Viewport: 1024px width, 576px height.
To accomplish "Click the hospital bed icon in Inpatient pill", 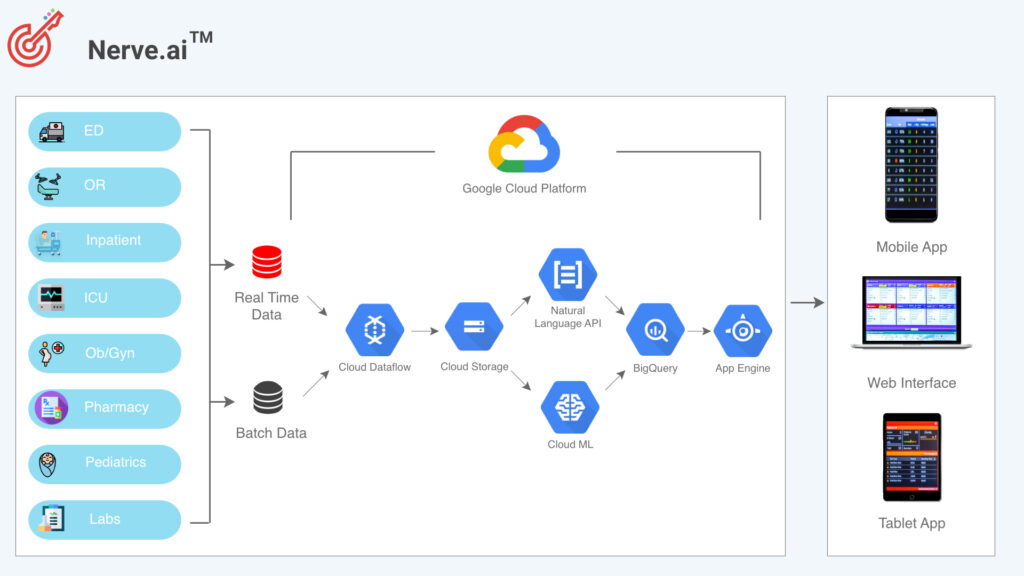I will (49, 242).
